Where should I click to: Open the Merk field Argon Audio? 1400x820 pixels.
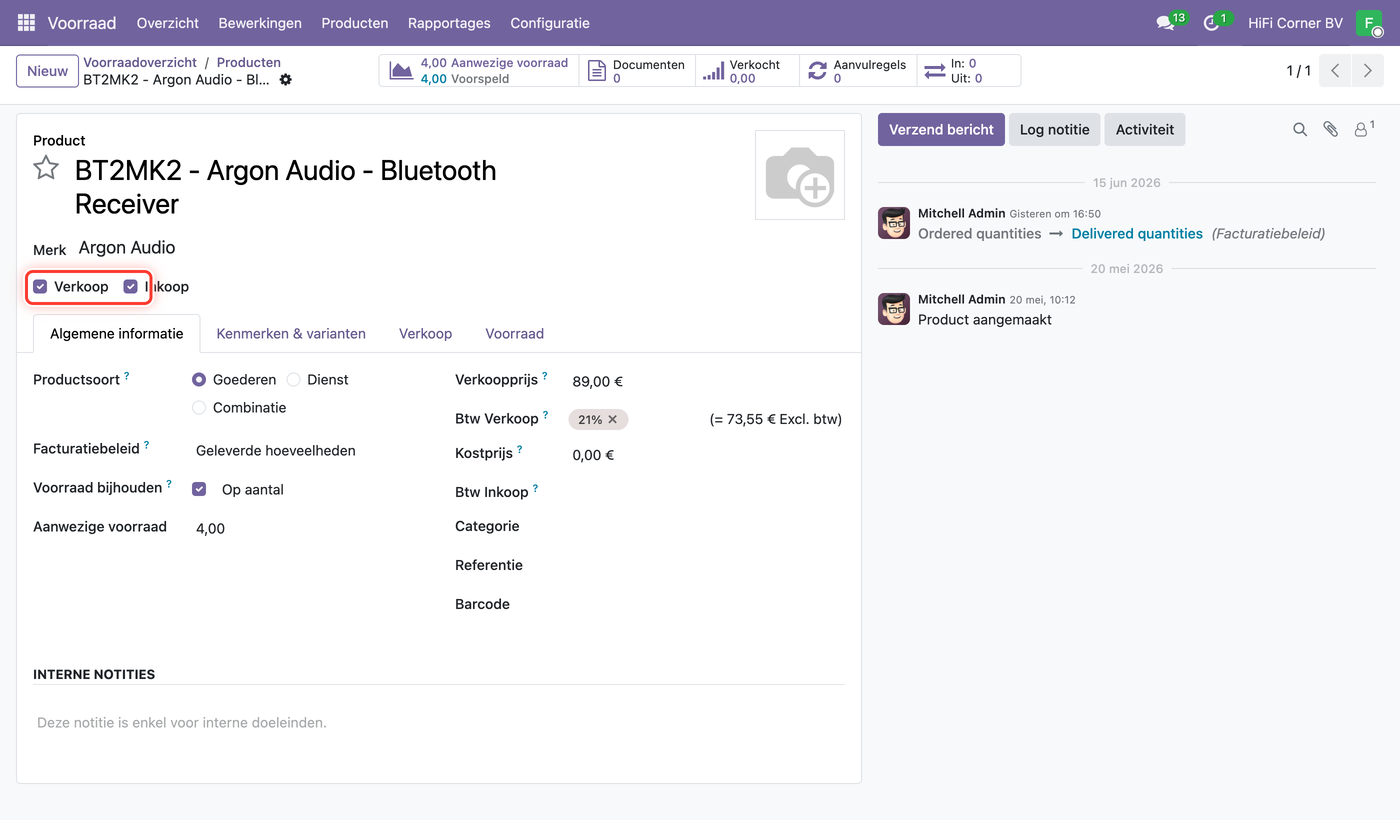[127, 248]
